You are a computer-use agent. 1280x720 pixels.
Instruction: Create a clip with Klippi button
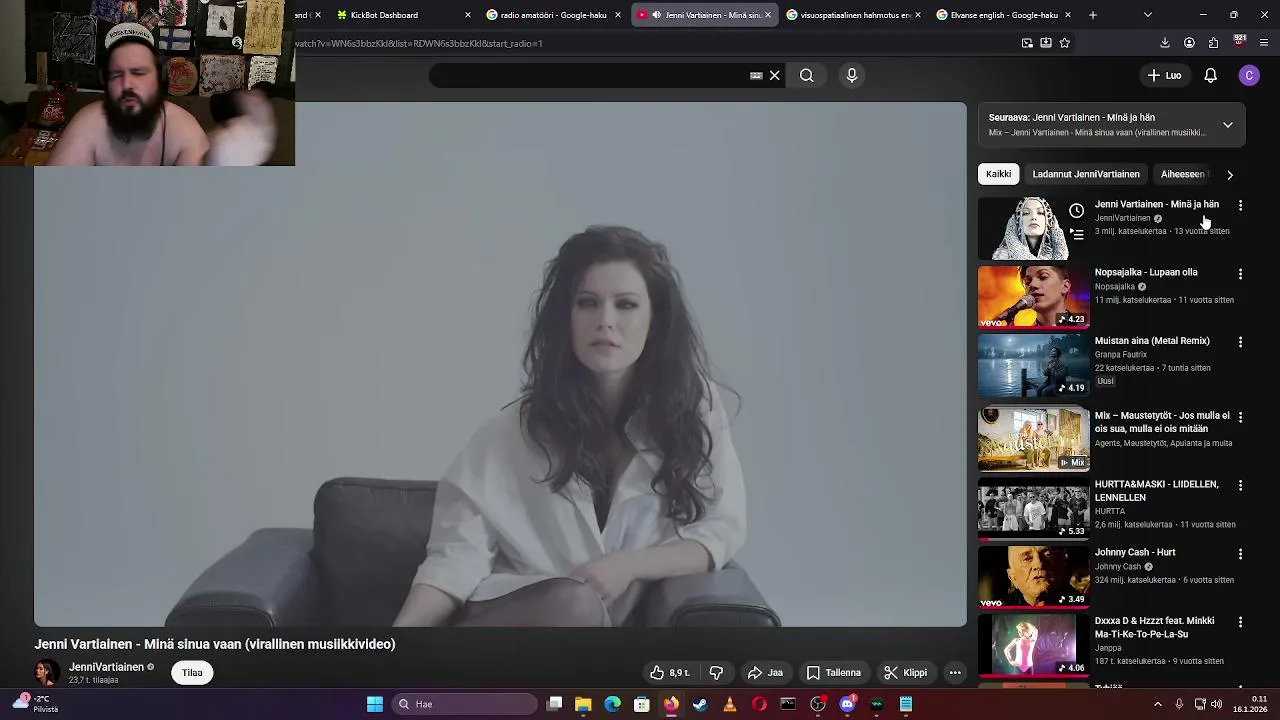coord(905,673)
